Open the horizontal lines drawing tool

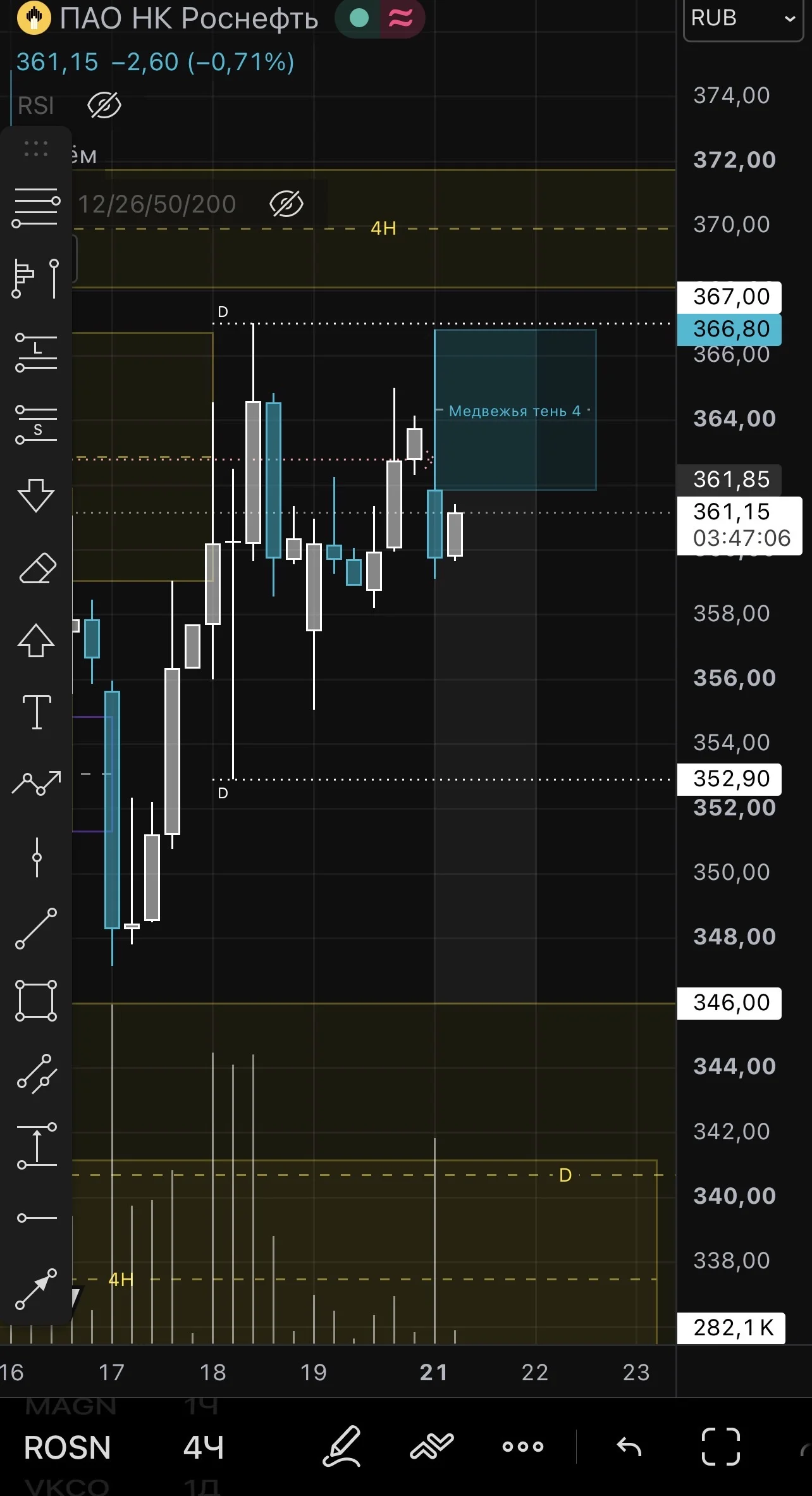click(x=36, y=207)
